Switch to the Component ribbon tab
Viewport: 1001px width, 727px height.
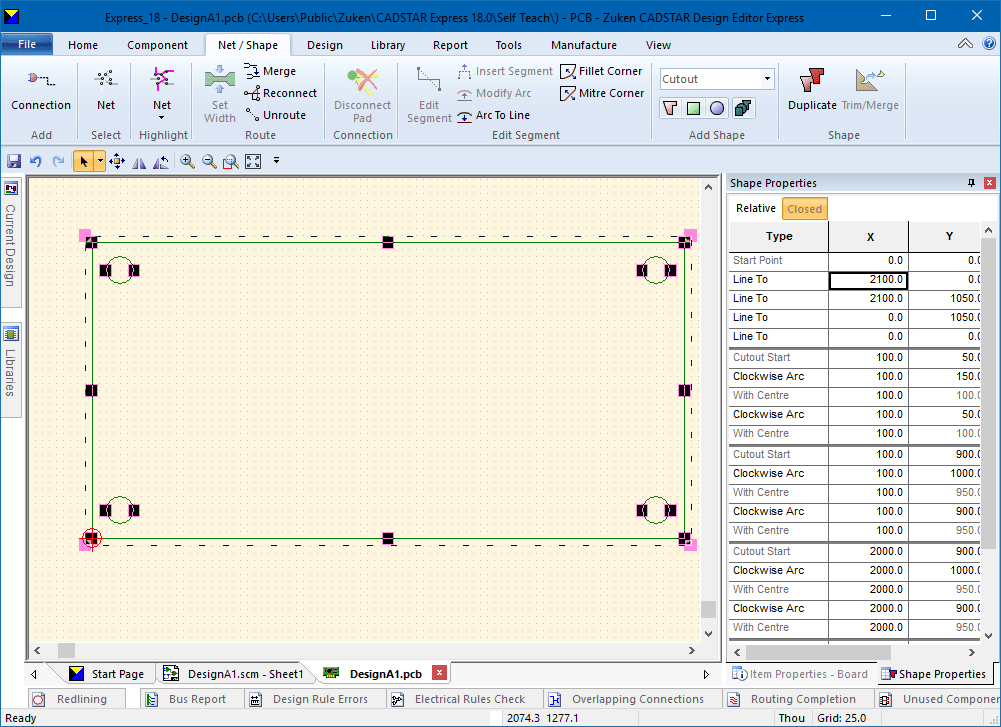point(157,45)
